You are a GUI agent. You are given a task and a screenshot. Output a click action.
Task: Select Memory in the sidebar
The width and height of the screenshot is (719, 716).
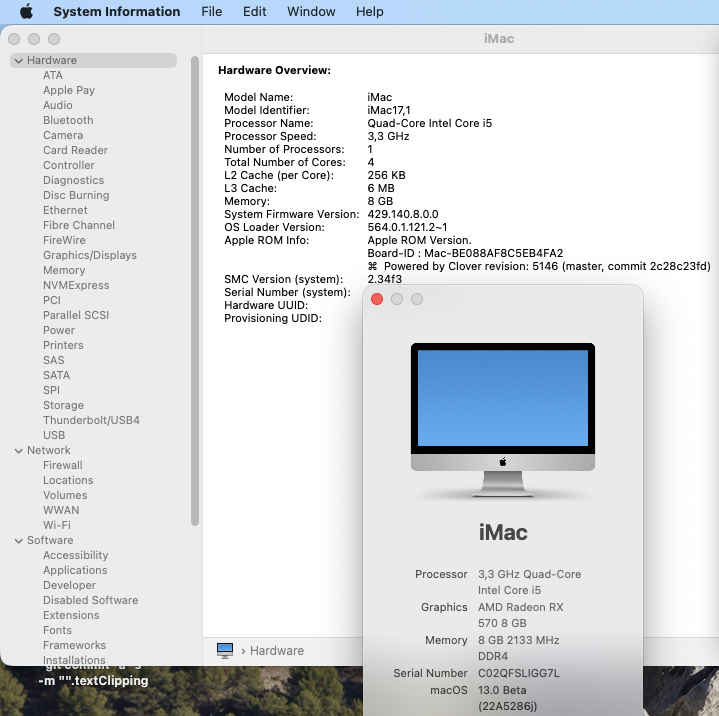tap(64, 270)
